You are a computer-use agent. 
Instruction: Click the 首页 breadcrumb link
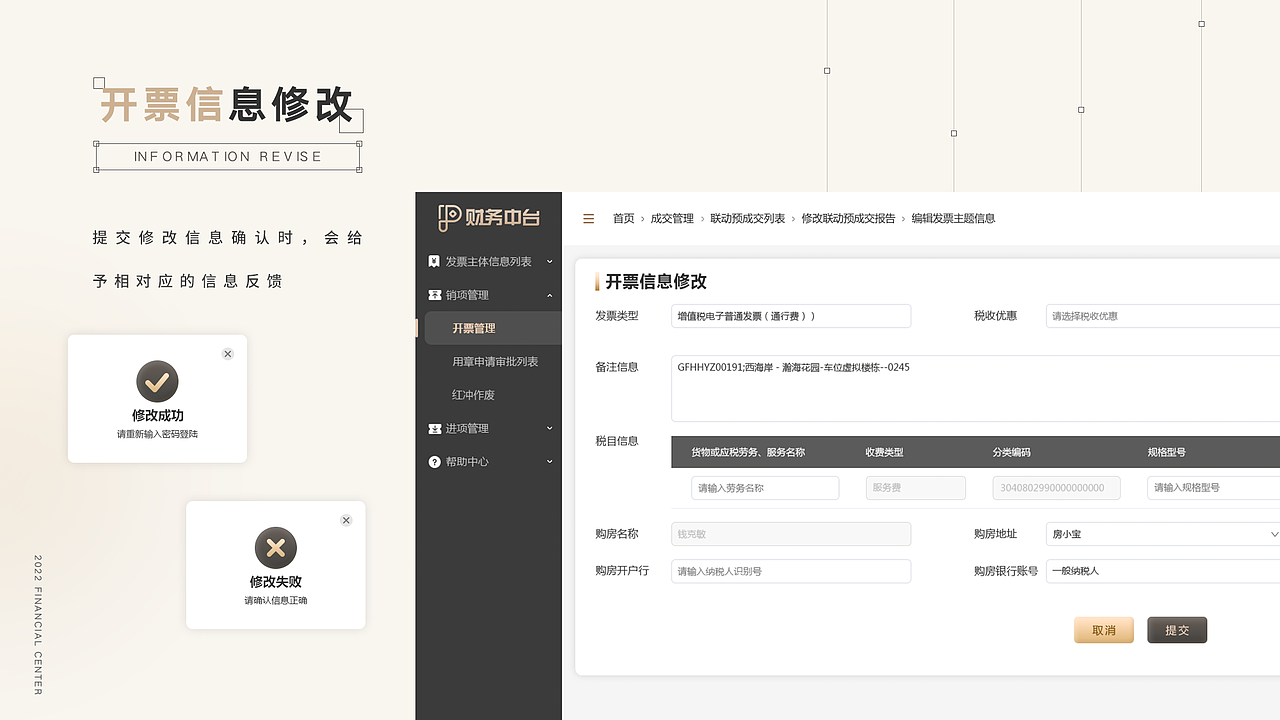[623, 218]
